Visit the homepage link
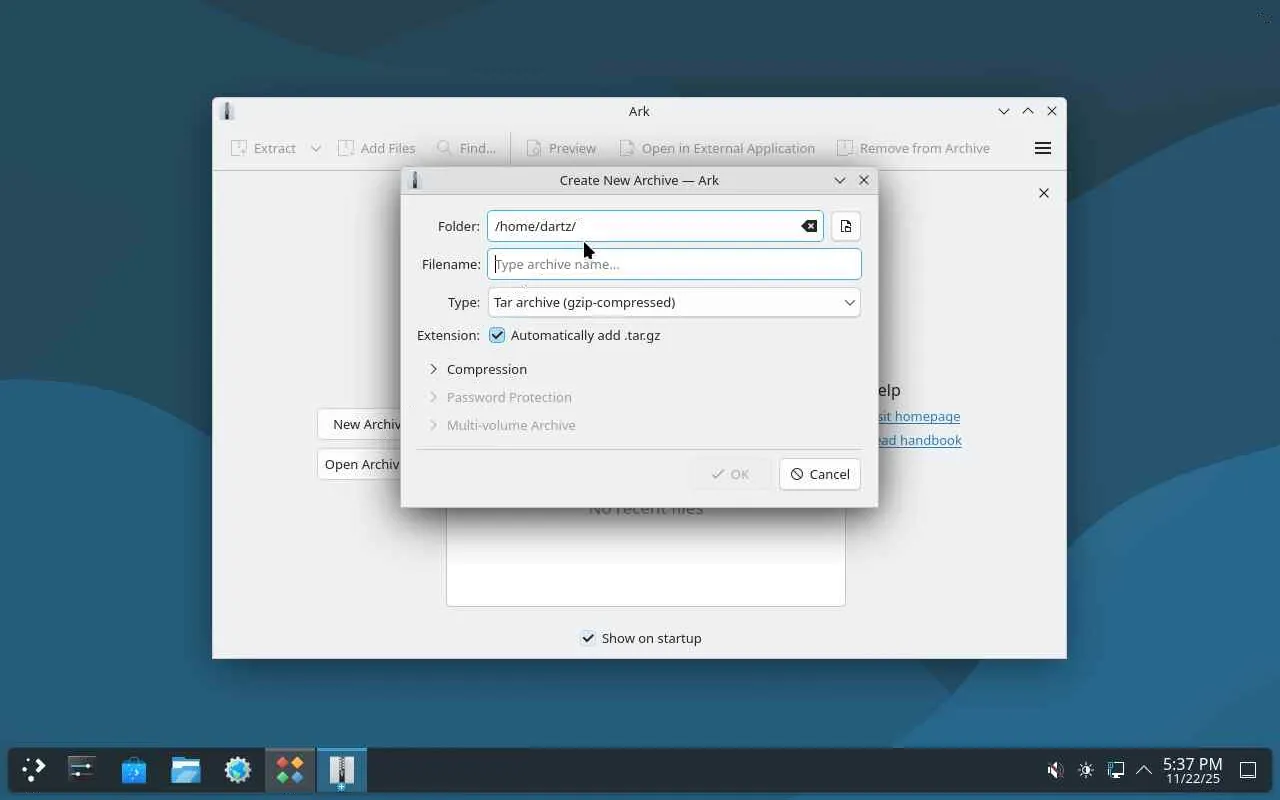Screen dimensions: 1280x800 [918, 416]
